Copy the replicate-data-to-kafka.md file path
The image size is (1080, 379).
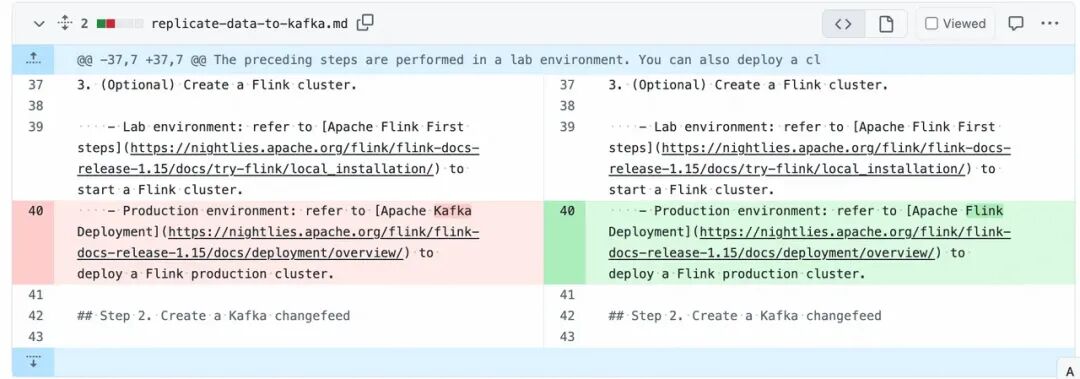pos(365,23)
